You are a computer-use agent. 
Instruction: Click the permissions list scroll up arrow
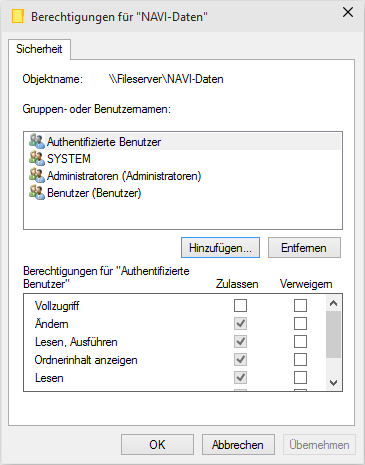333,303
